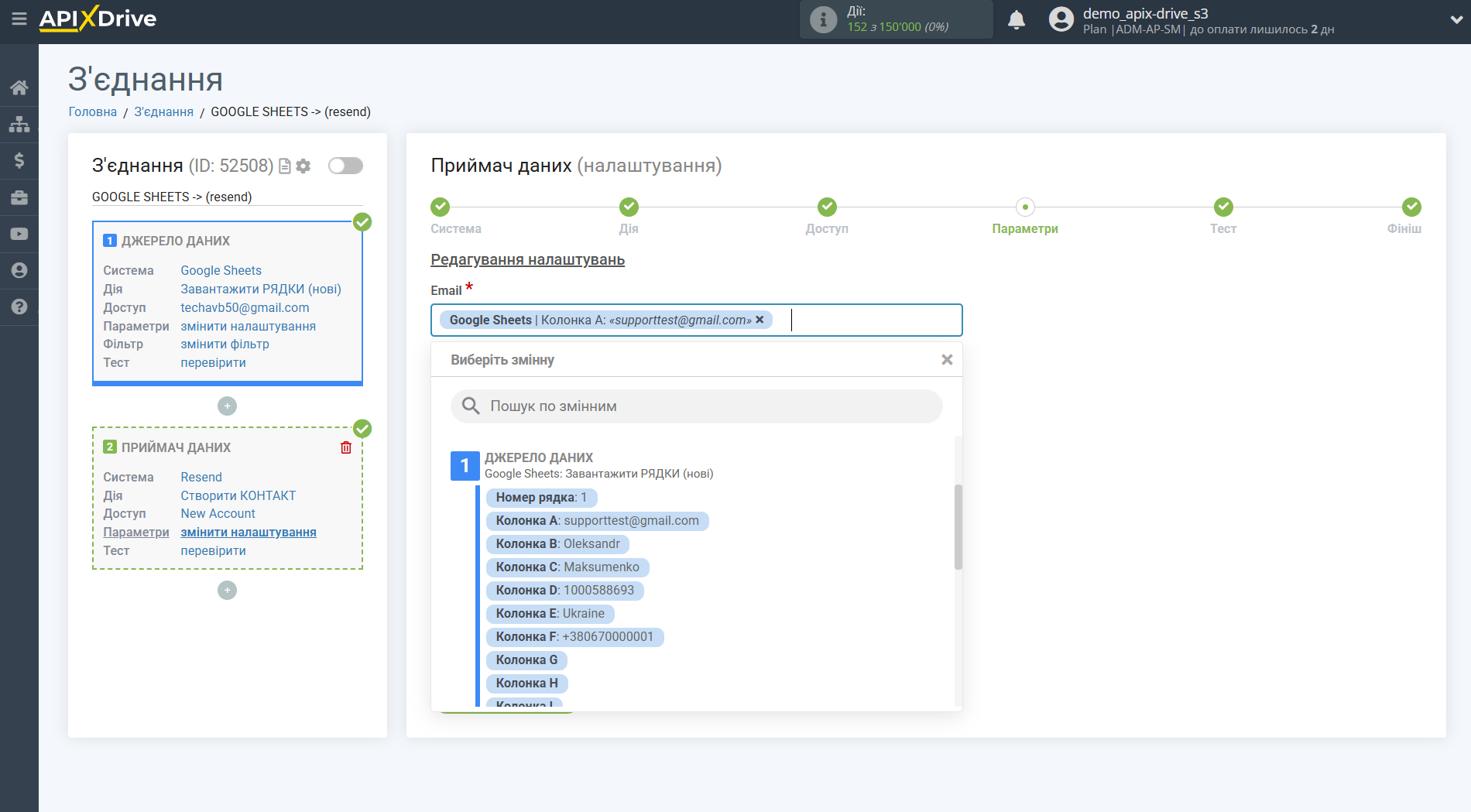Expand the user account menu chevron
Screen dimensions: 1471x812
tap(1456, 20)
